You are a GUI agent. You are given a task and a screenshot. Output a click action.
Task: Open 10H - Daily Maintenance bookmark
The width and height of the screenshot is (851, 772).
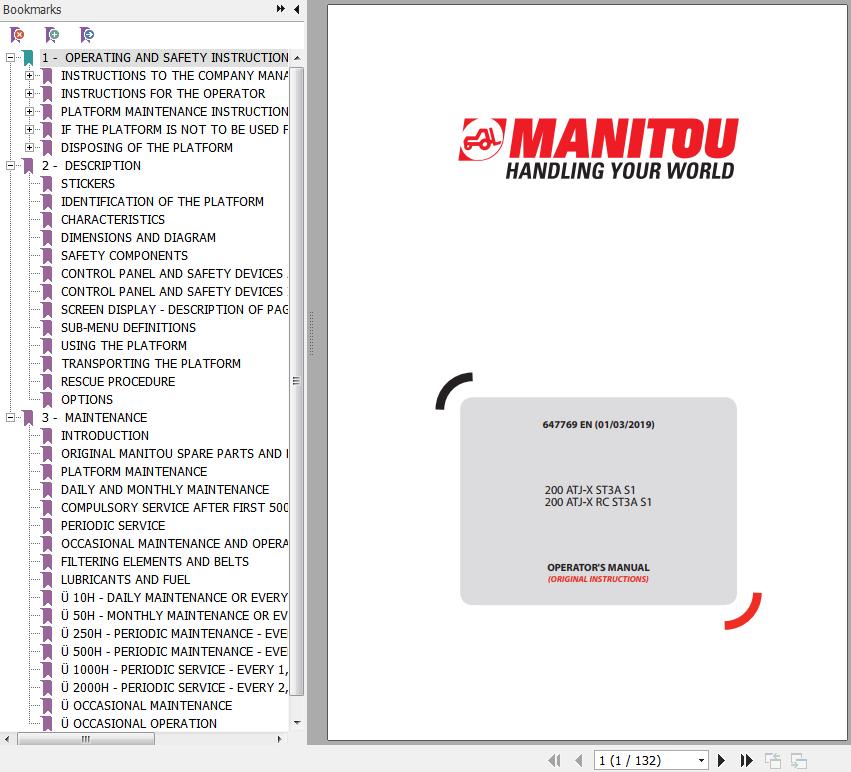[x=174, y=597]
